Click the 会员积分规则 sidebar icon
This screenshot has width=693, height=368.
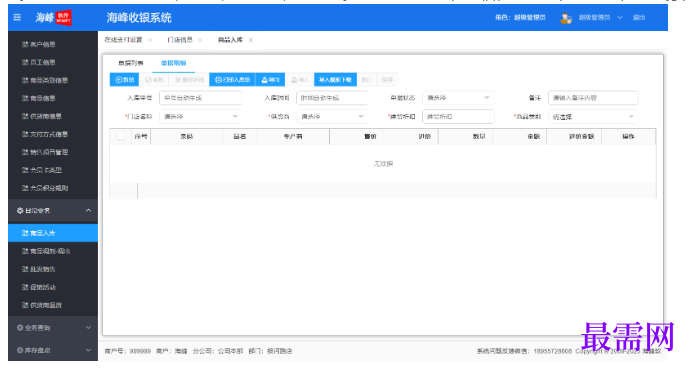(x=25, y=188)
